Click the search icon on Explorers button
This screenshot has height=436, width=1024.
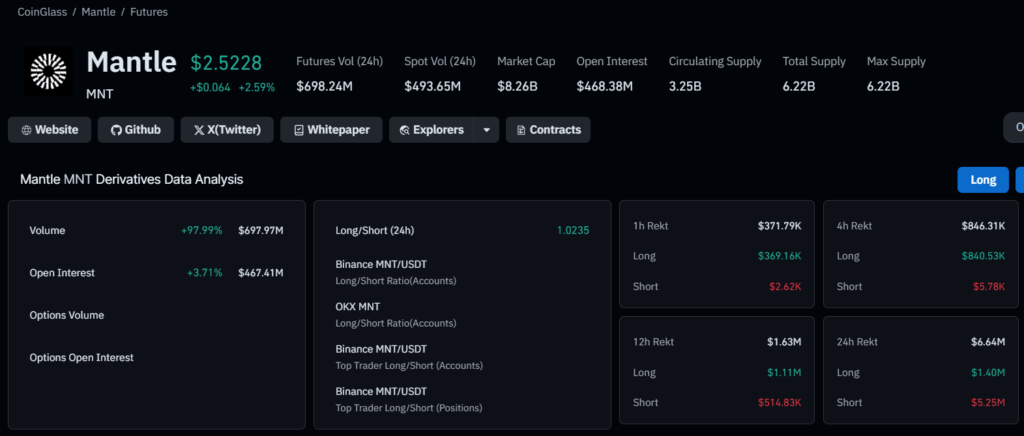coord(404,130)
